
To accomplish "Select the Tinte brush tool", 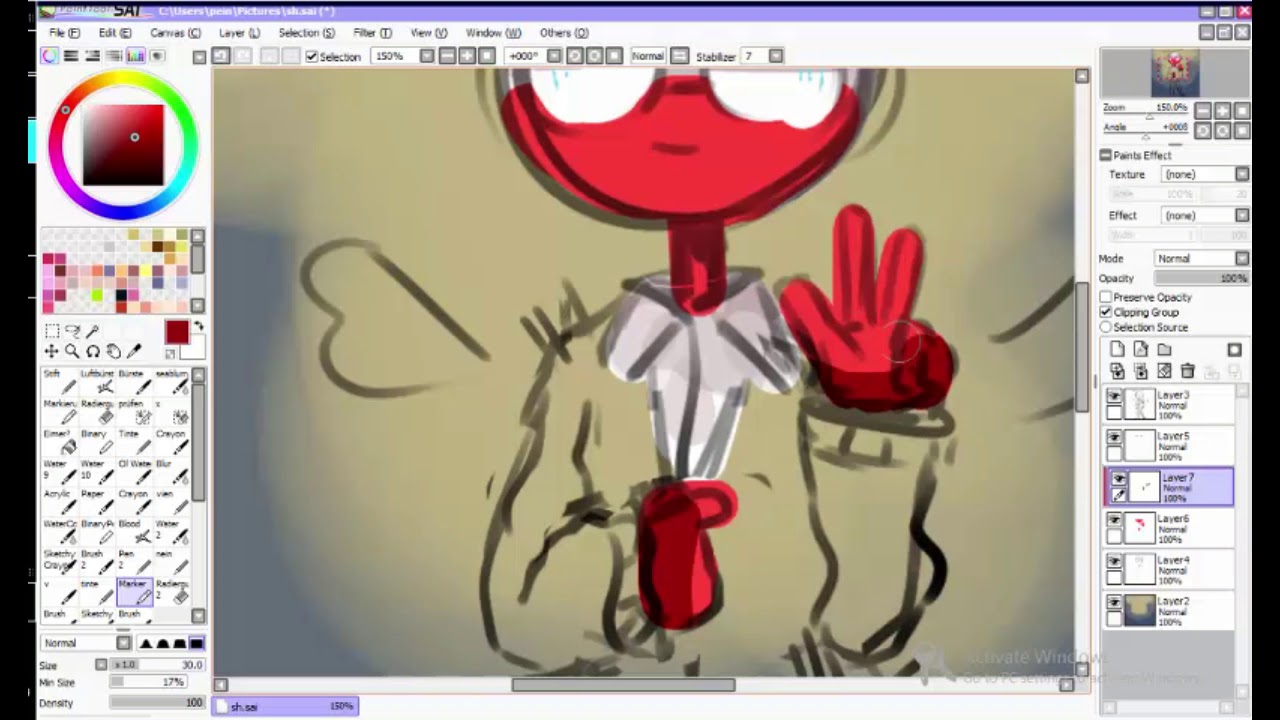I will [x=134, y=442].
